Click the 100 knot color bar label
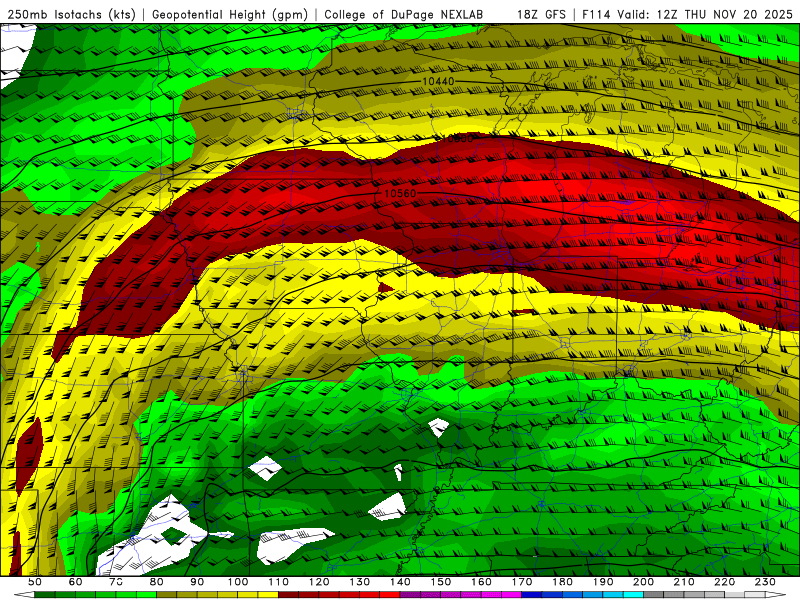 (x=238, y=582)
